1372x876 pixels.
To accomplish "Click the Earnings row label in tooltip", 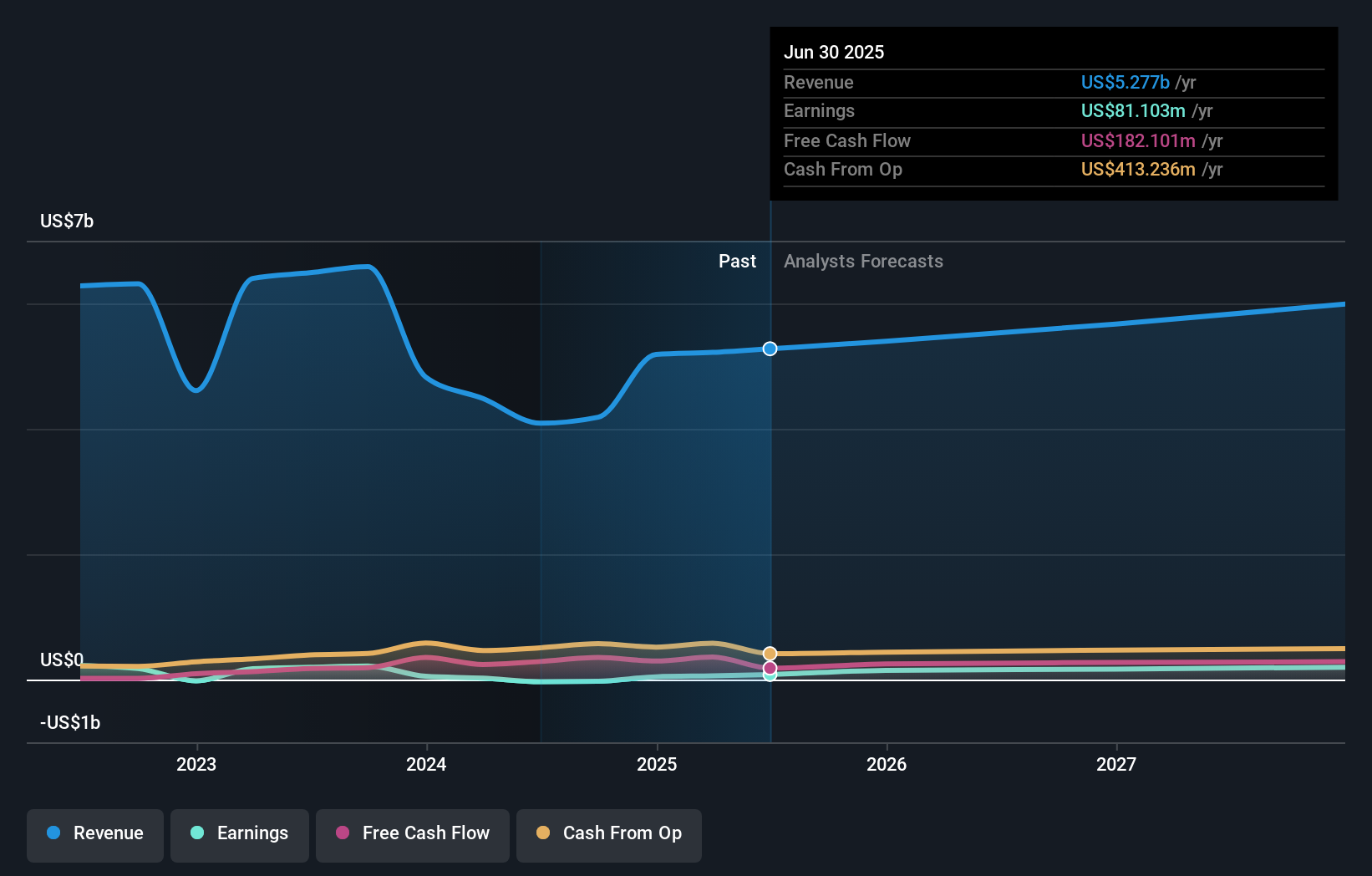I will click(x=820, y=110).
